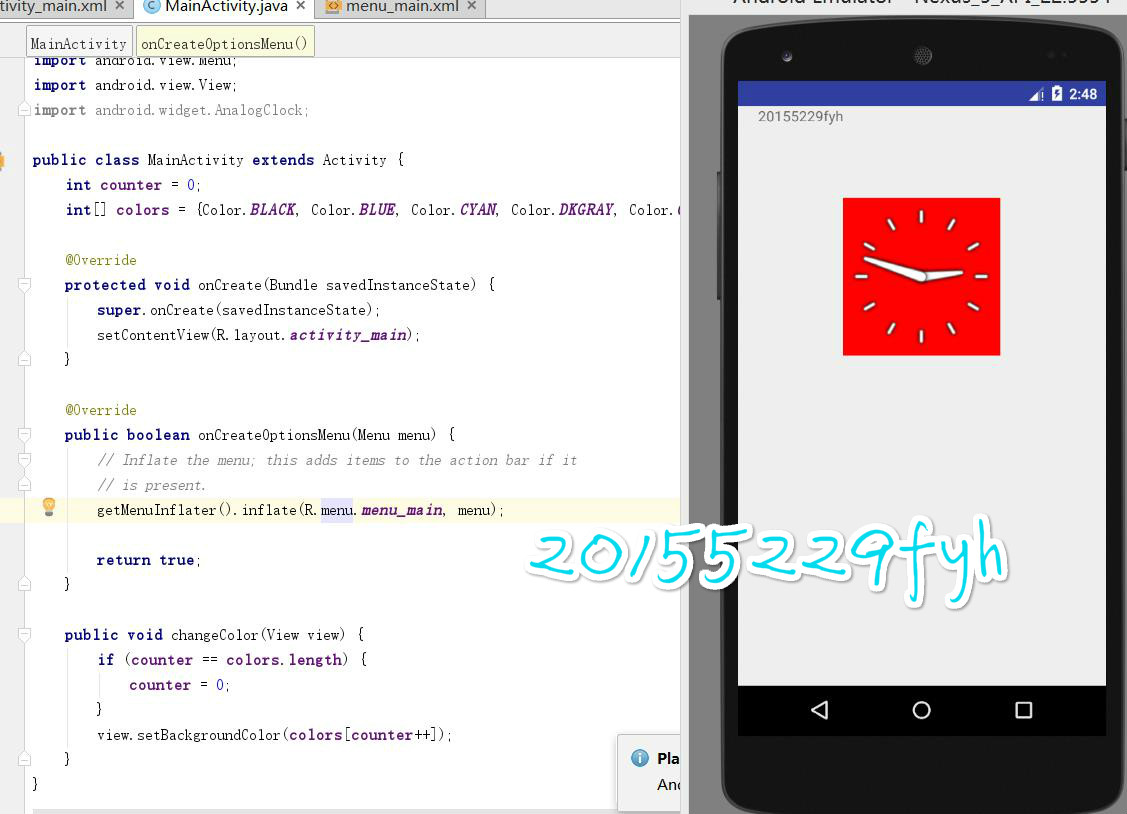The image size is (1127, 814).
Task: Tap the emulator Back navigation button
Action: coord(819,710)
